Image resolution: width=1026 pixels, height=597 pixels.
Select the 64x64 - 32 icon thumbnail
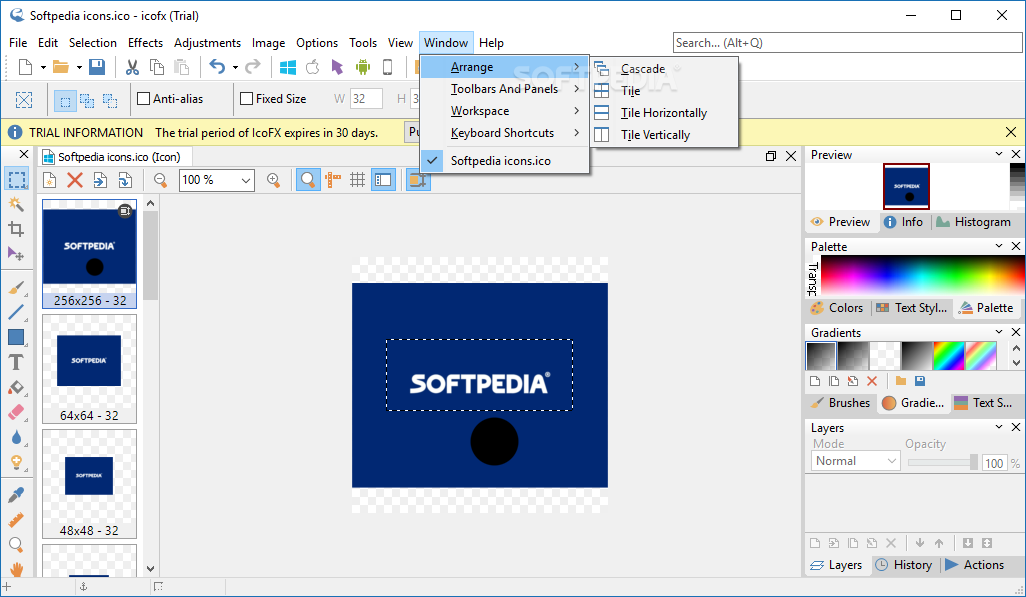tap(90, 369)
